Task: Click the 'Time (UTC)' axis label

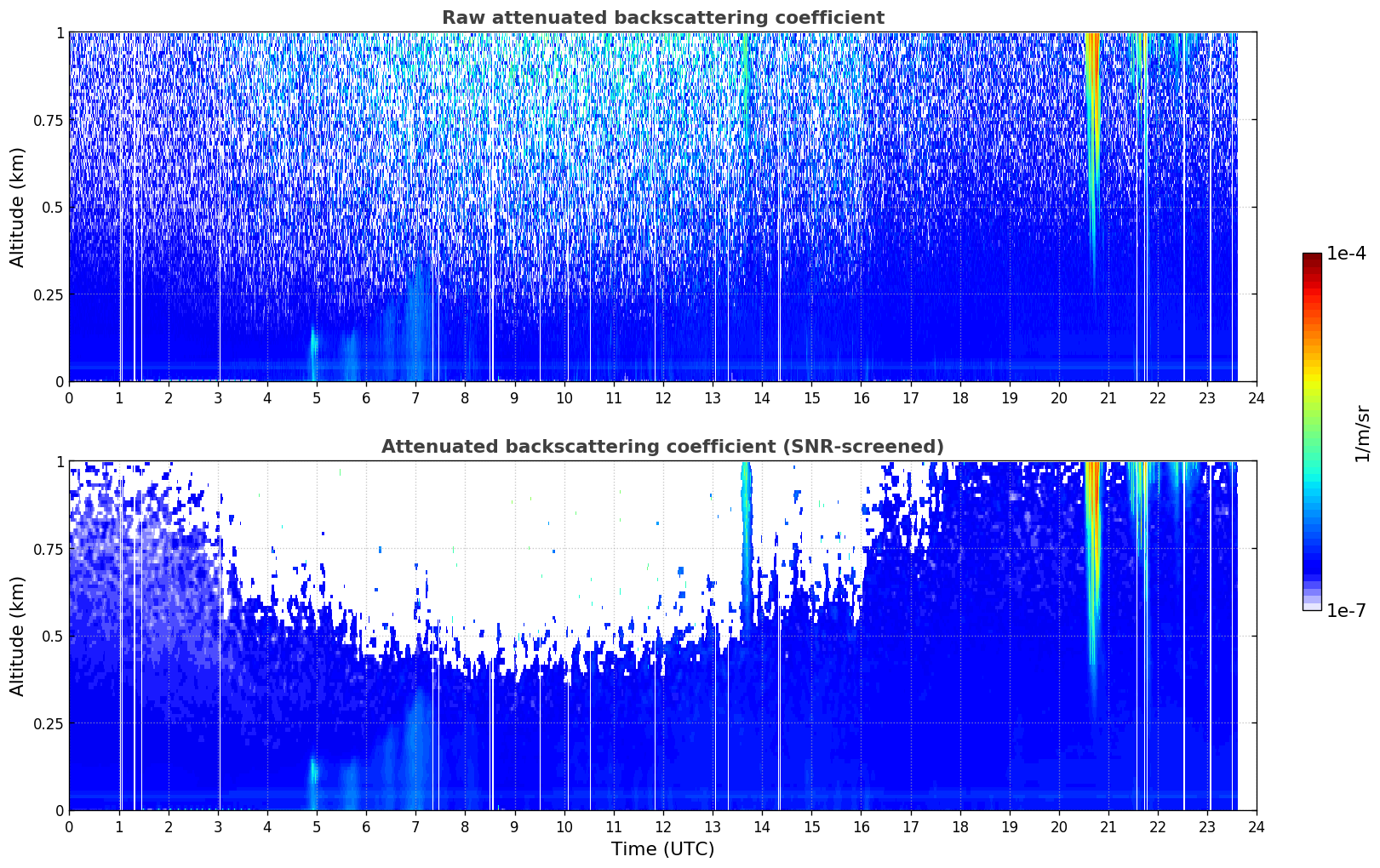Action: pos(663,849)
